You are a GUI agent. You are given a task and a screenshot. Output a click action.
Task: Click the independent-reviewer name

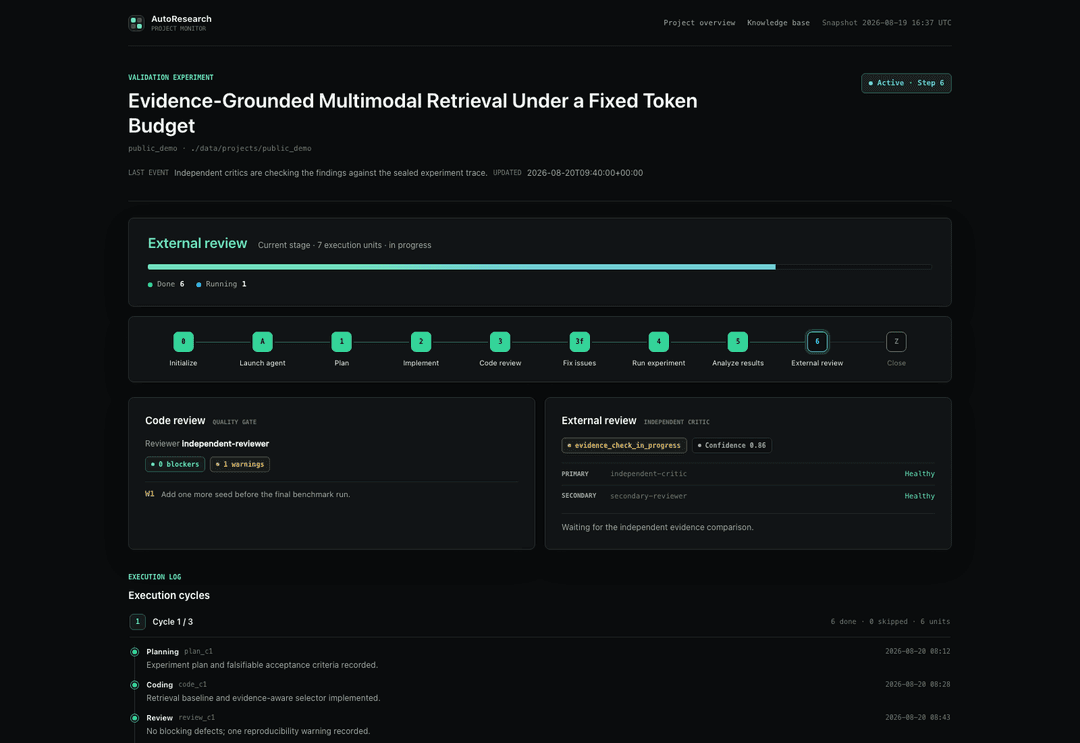coord(225,444)
